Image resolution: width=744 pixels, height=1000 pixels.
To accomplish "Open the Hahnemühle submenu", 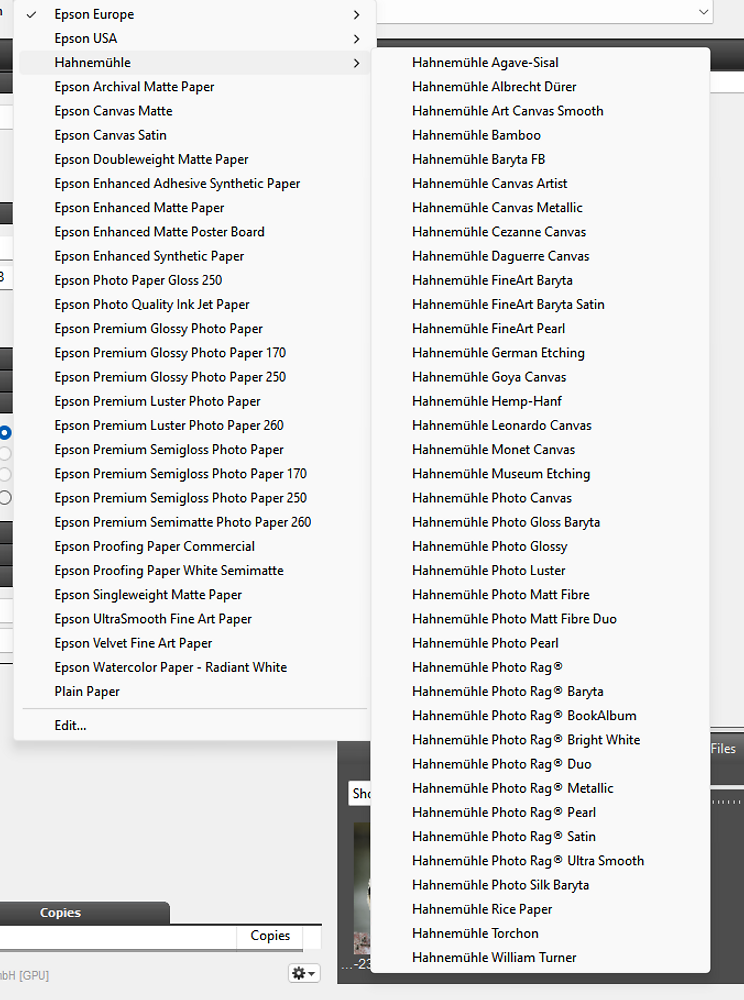I will point(194,62).
